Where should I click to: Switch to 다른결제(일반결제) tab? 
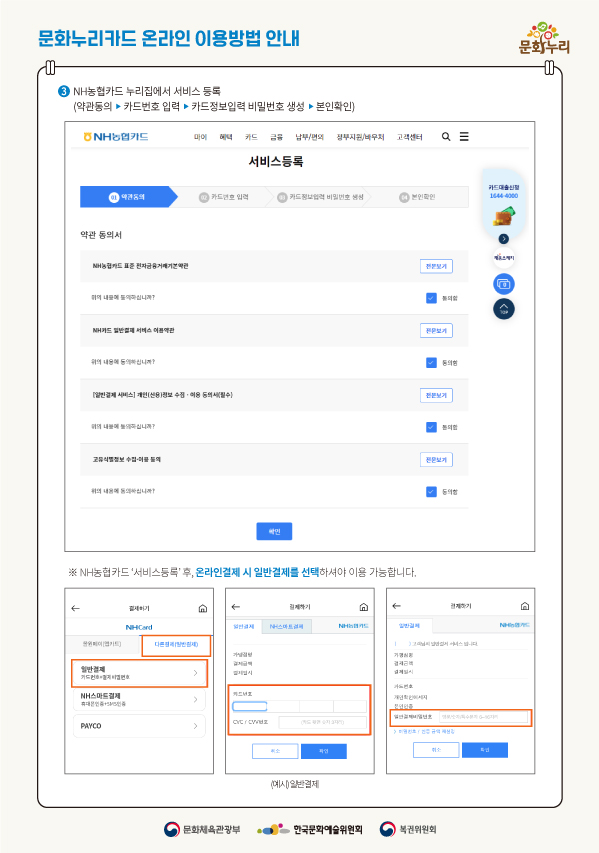tap(176, 644)
